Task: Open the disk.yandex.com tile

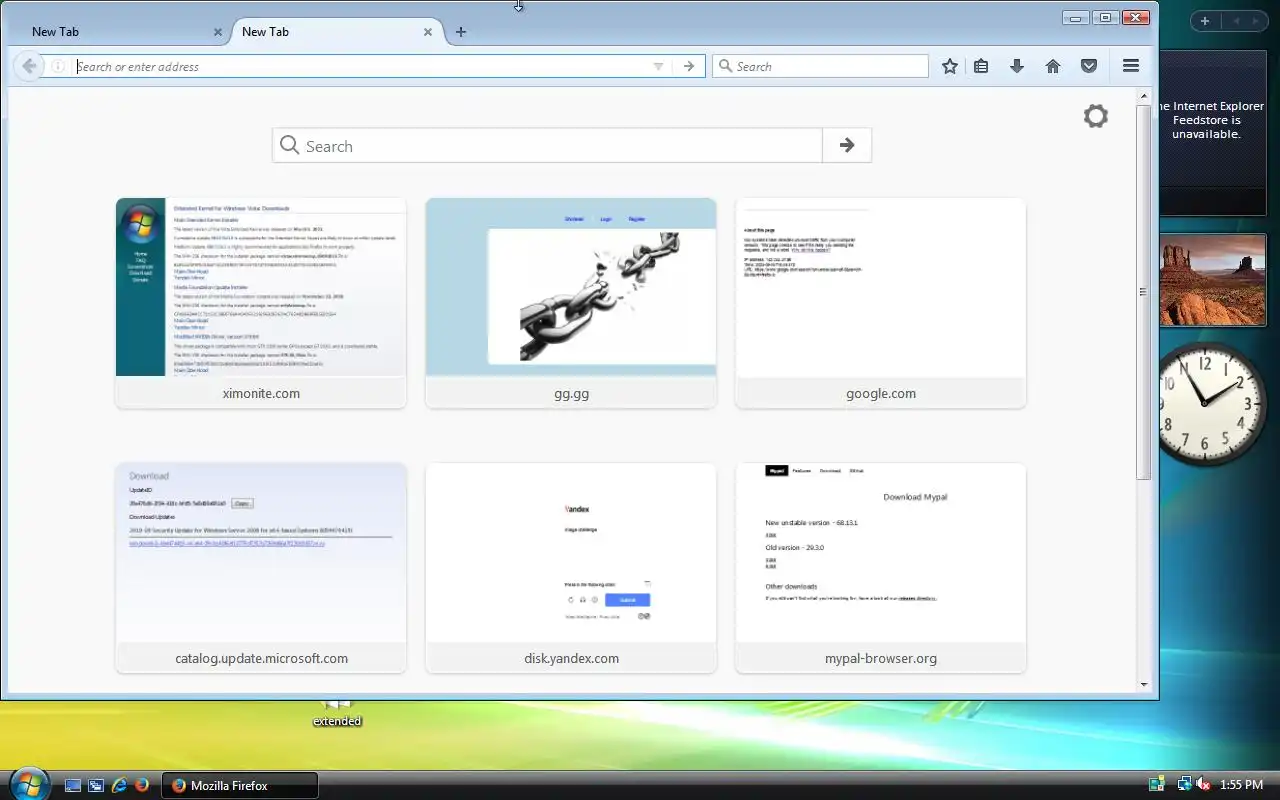Action: (x=571, y=568)
